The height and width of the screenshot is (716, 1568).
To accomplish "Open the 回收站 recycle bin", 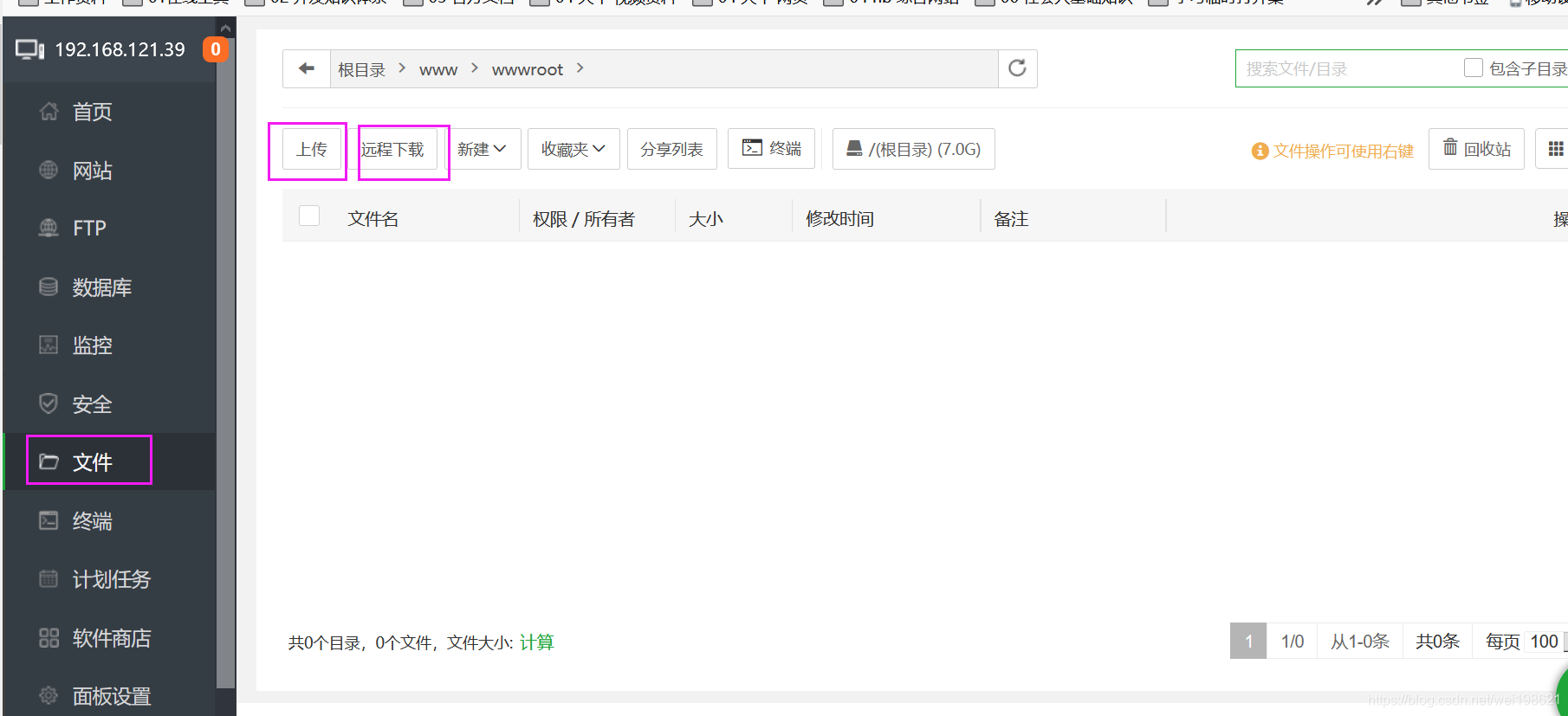I will [x=1476, y=149].
